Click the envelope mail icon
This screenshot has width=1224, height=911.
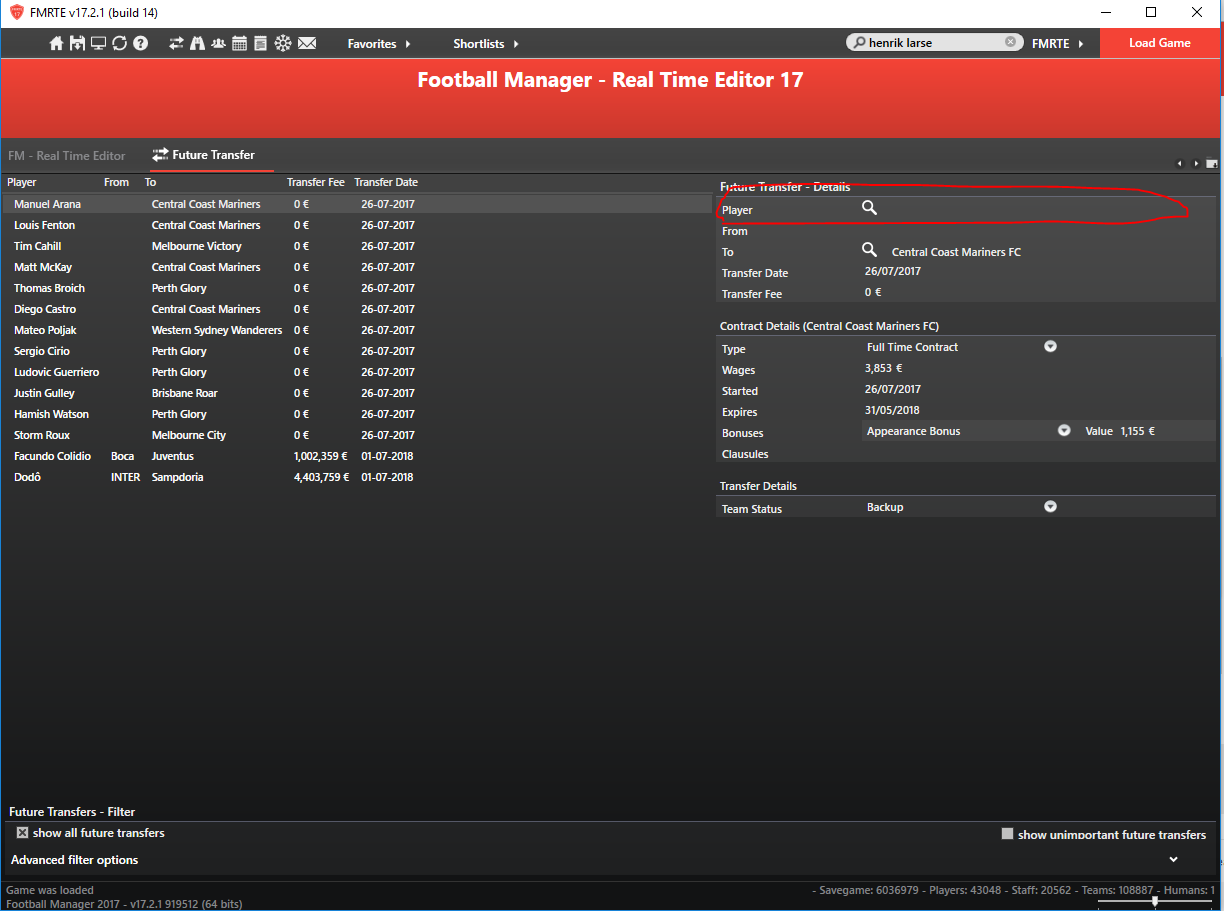(x=307, y=44)
